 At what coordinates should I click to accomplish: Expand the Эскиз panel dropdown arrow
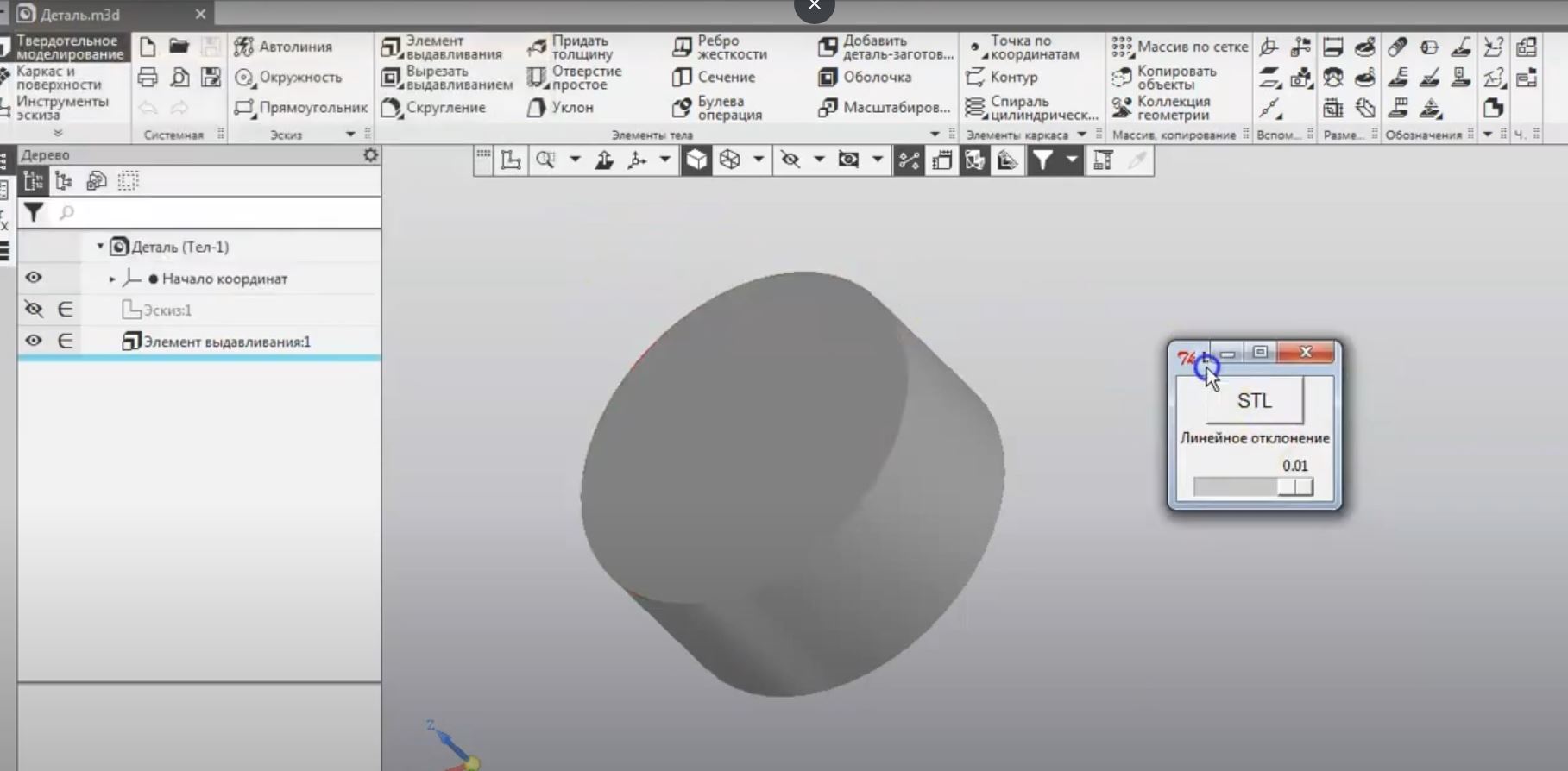350,135
